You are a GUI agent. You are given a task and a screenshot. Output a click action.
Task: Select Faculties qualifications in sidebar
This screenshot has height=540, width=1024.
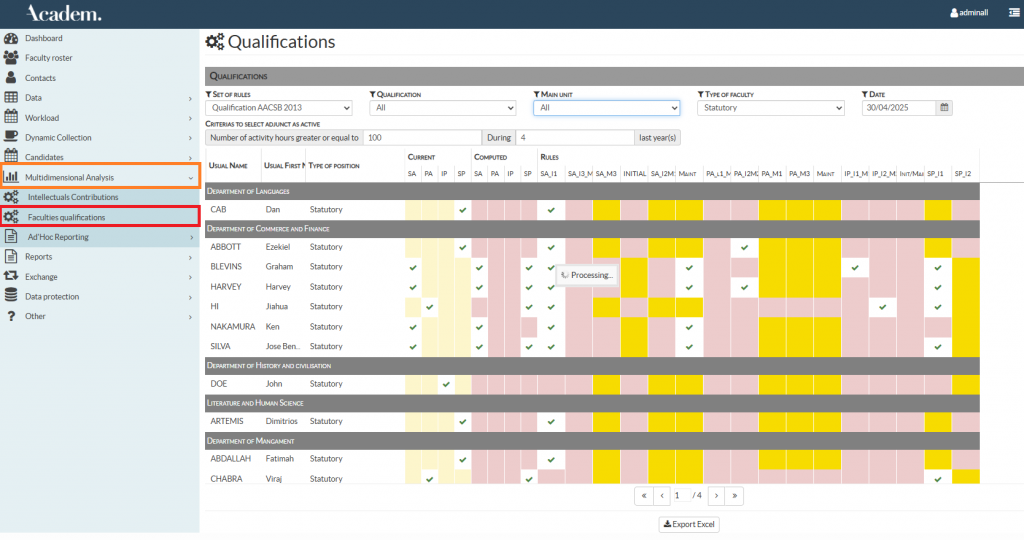point(66,217)
